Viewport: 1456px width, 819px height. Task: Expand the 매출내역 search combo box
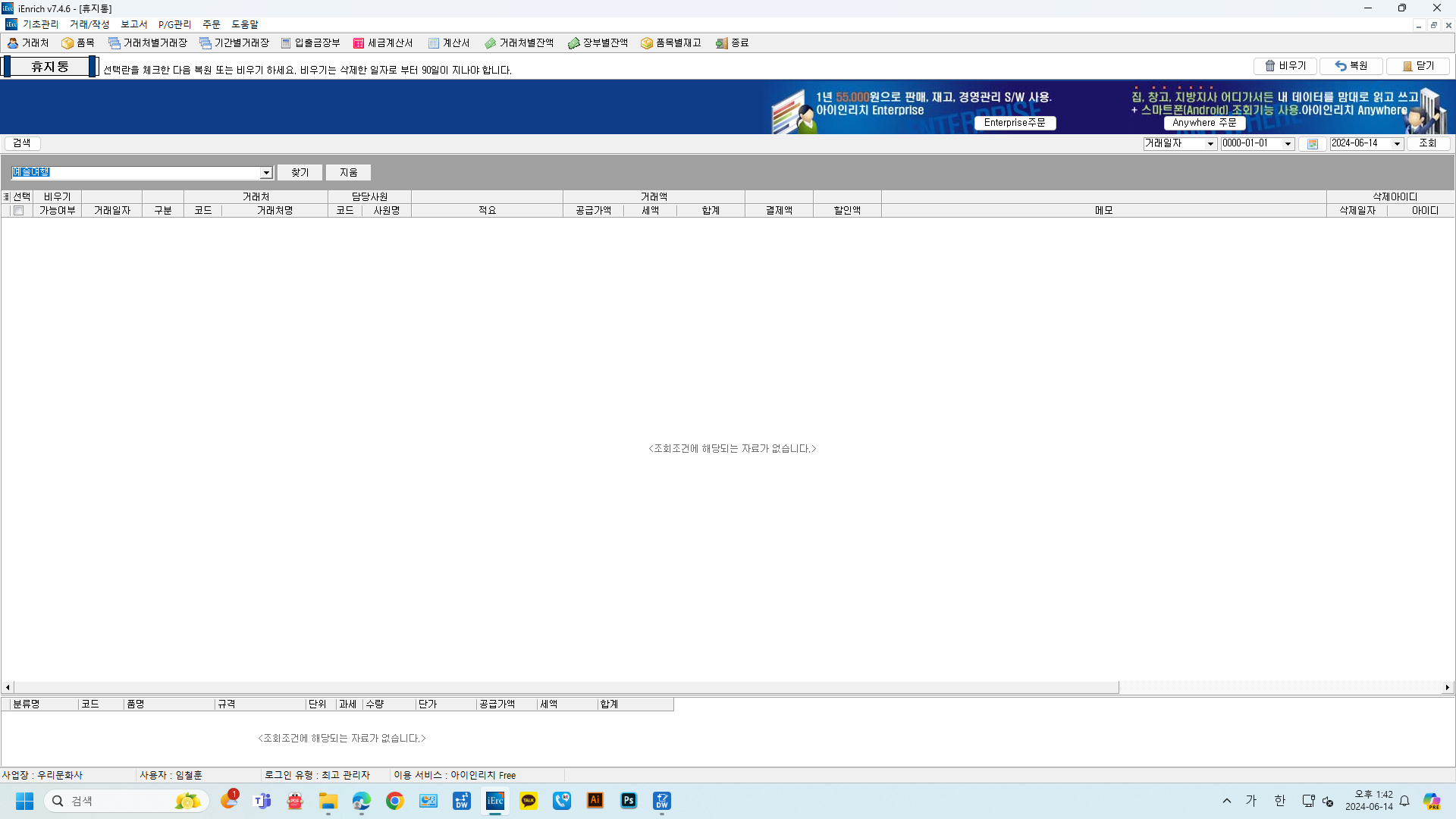tap(266, 173)
